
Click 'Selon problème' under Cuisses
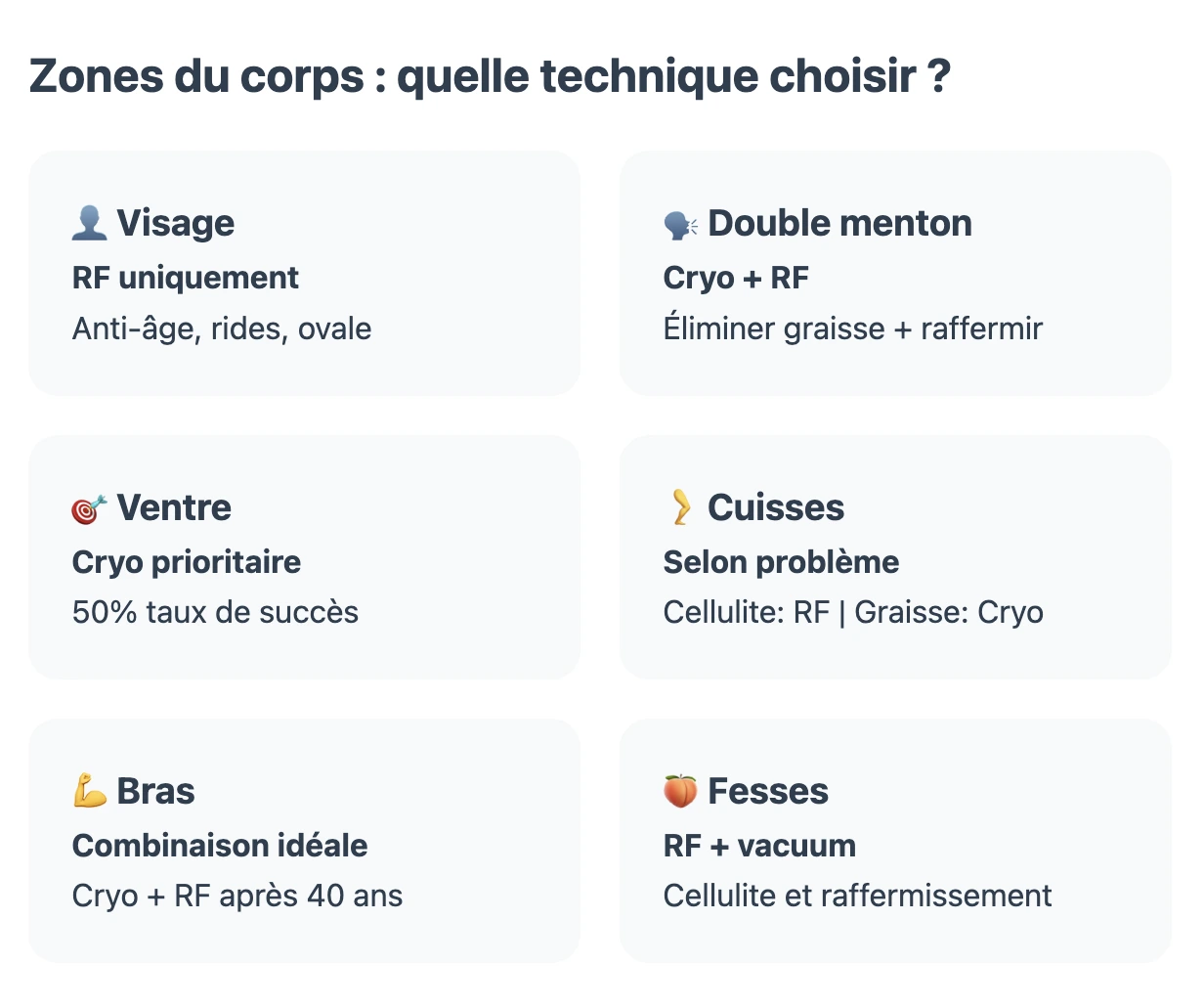[781, 563]
